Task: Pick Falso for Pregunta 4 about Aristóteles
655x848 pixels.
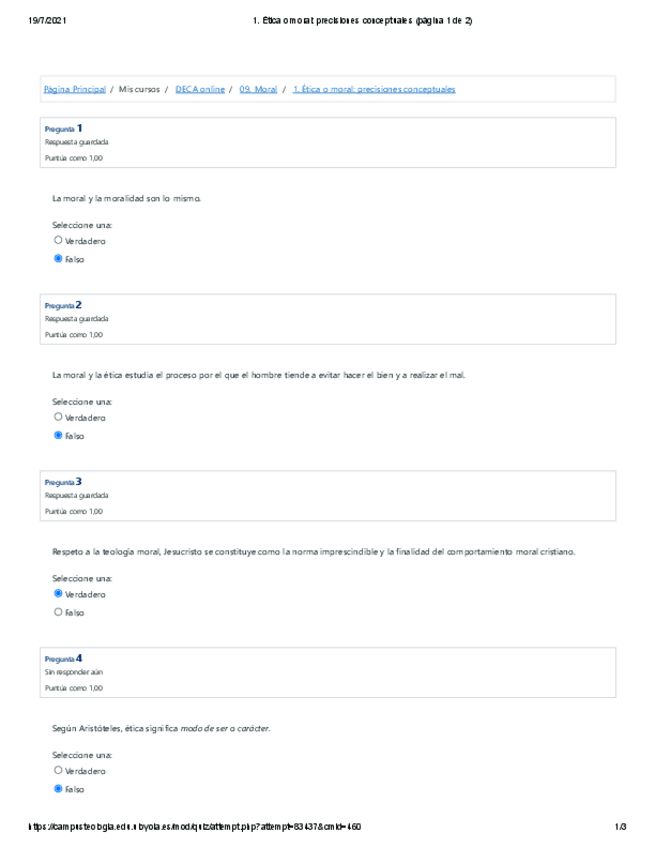Action: (58, 789)
